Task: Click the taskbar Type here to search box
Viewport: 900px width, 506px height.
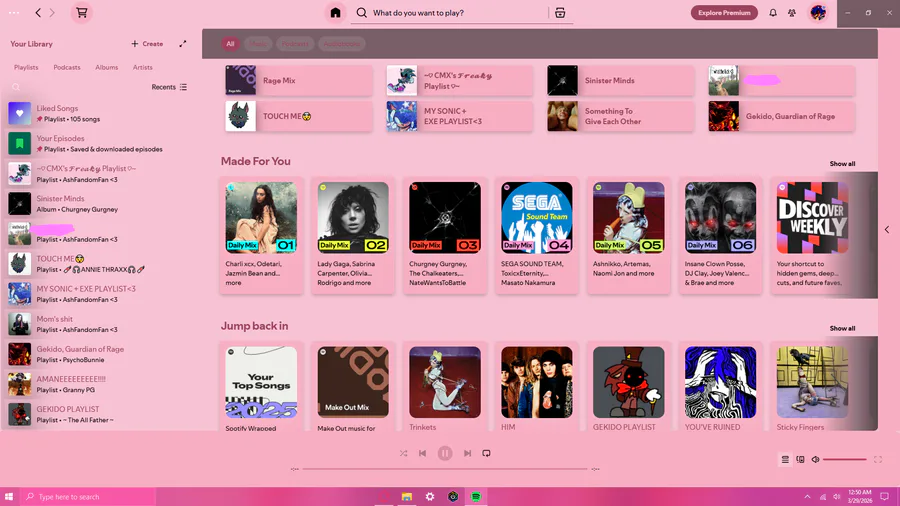Action: click(x=88, y=497)
